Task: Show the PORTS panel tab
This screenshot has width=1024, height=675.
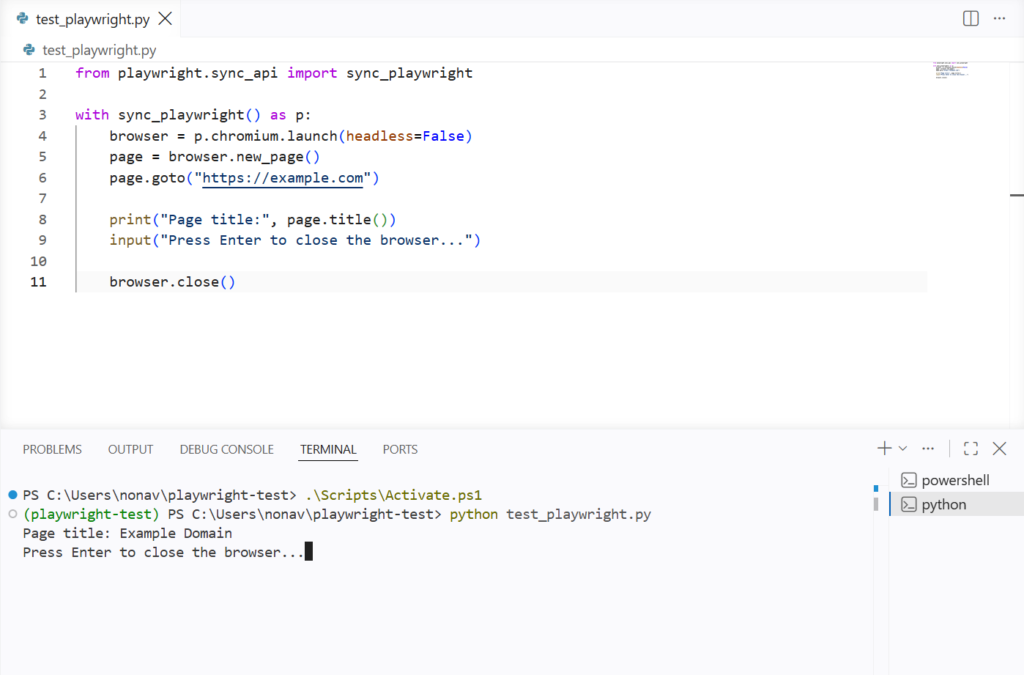Action: coord(400,449)
